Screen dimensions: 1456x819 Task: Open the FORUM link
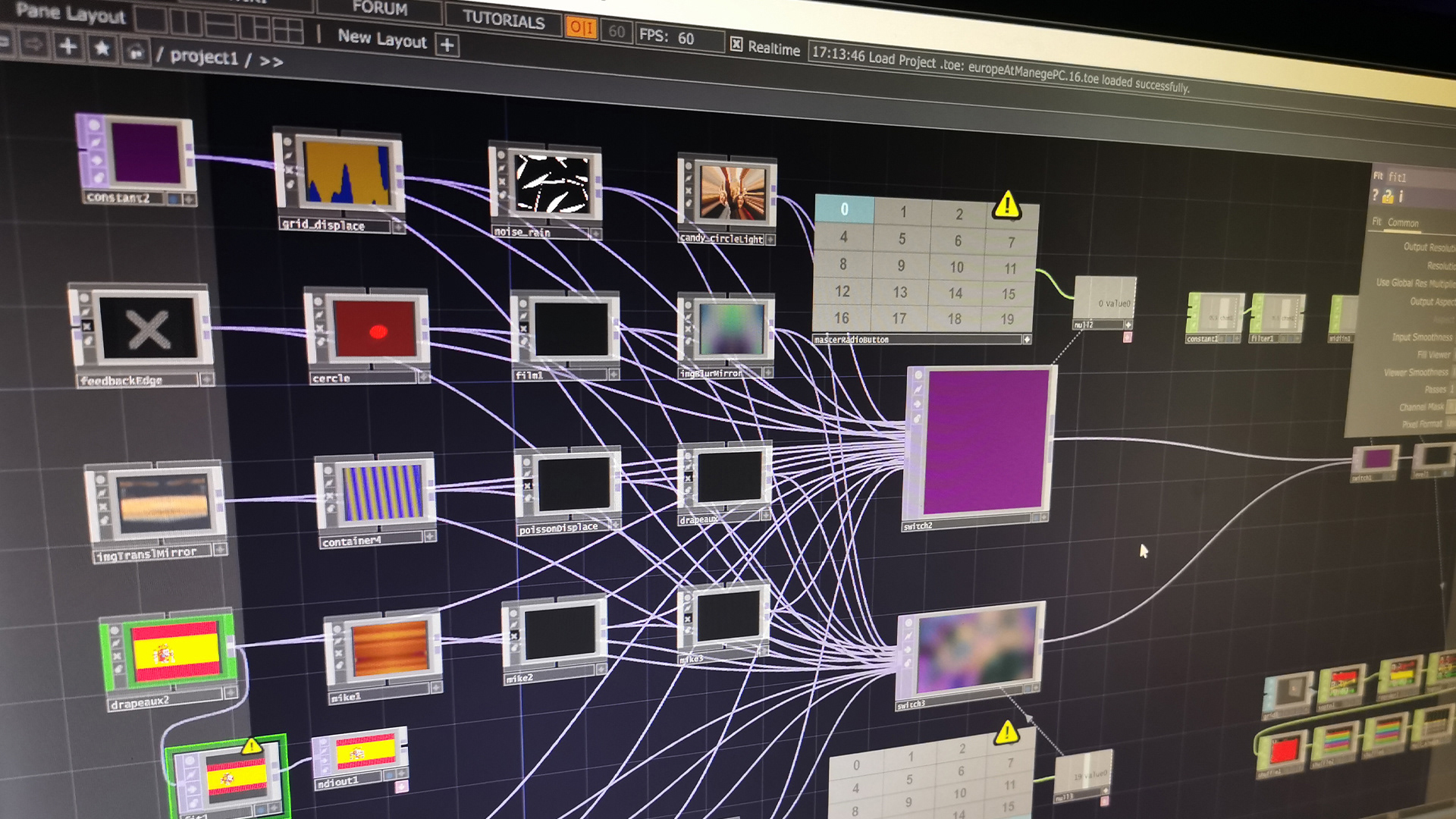[380, 8]
